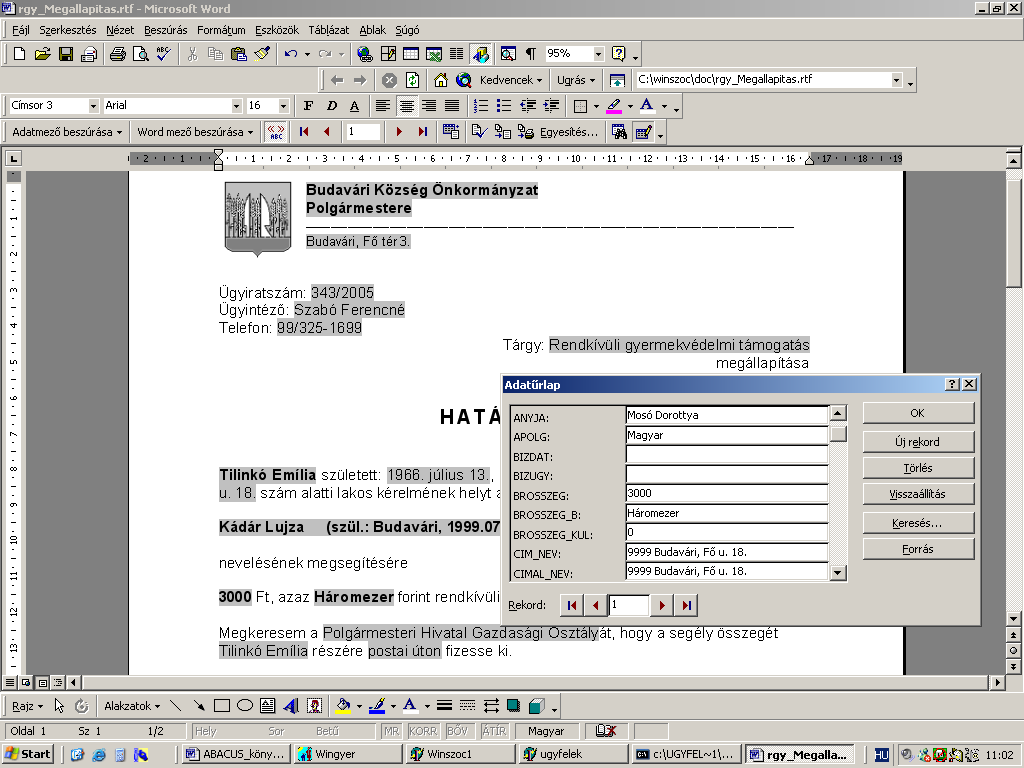This screenshot has height=768, width=1024.
Task: Save the document with the floppy icon
Action: tap(66, 54)
